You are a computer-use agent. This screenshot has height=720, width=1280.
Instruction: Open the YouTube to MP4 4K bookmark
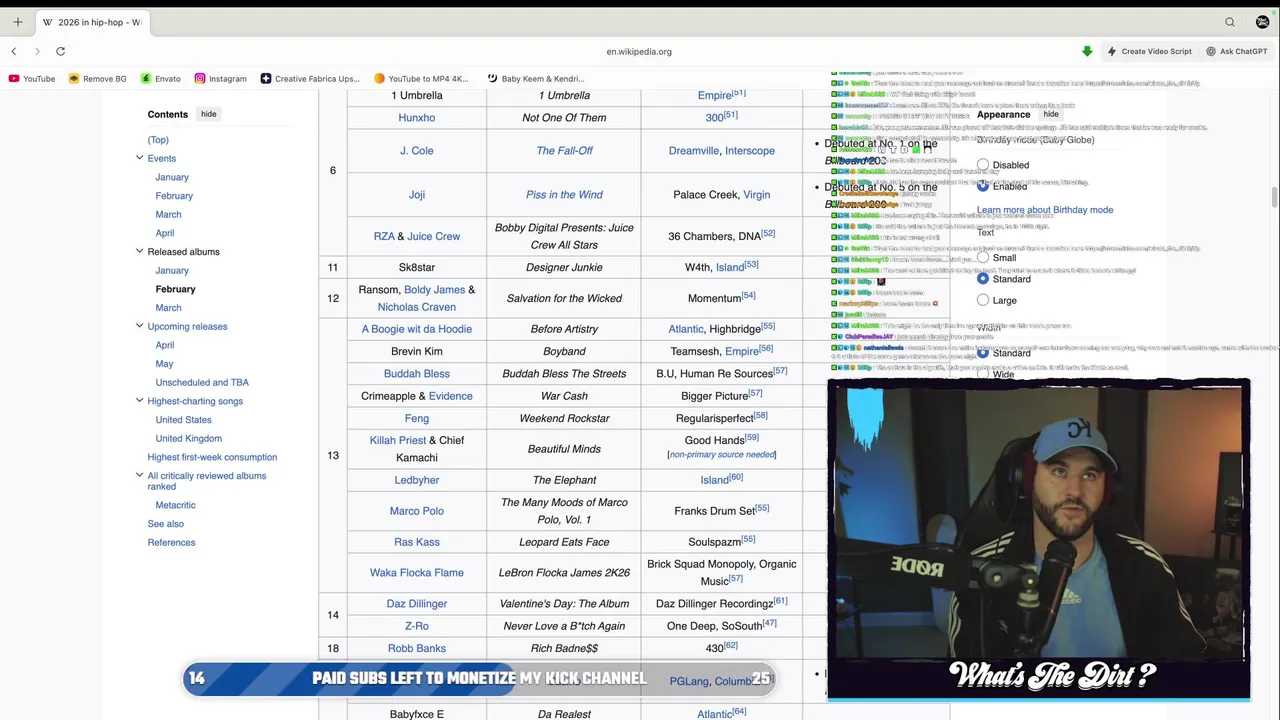[x=420, y=78]
